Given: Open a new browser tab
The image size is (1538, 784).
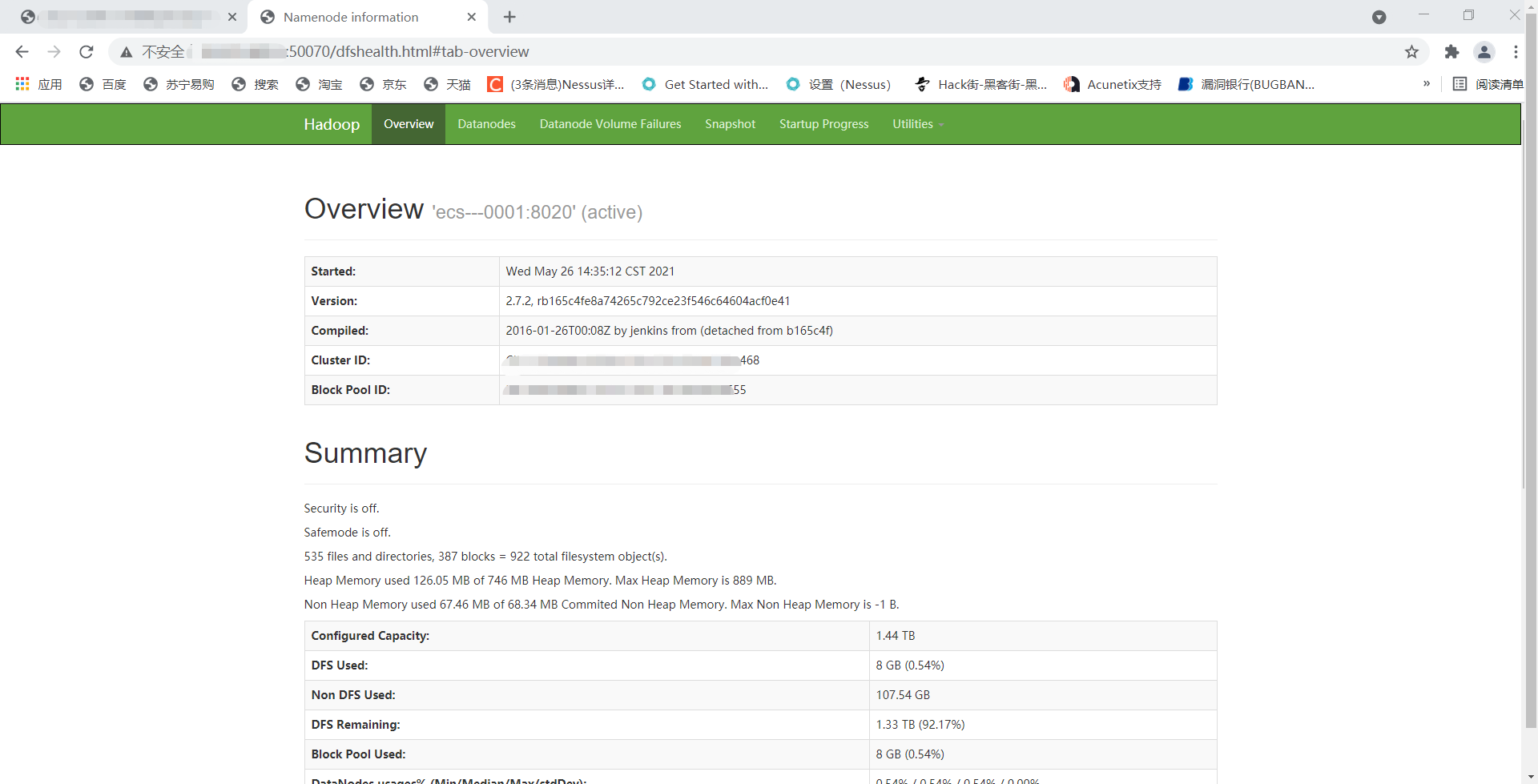Looking at the screenshot, I should [x=509, y=17].
